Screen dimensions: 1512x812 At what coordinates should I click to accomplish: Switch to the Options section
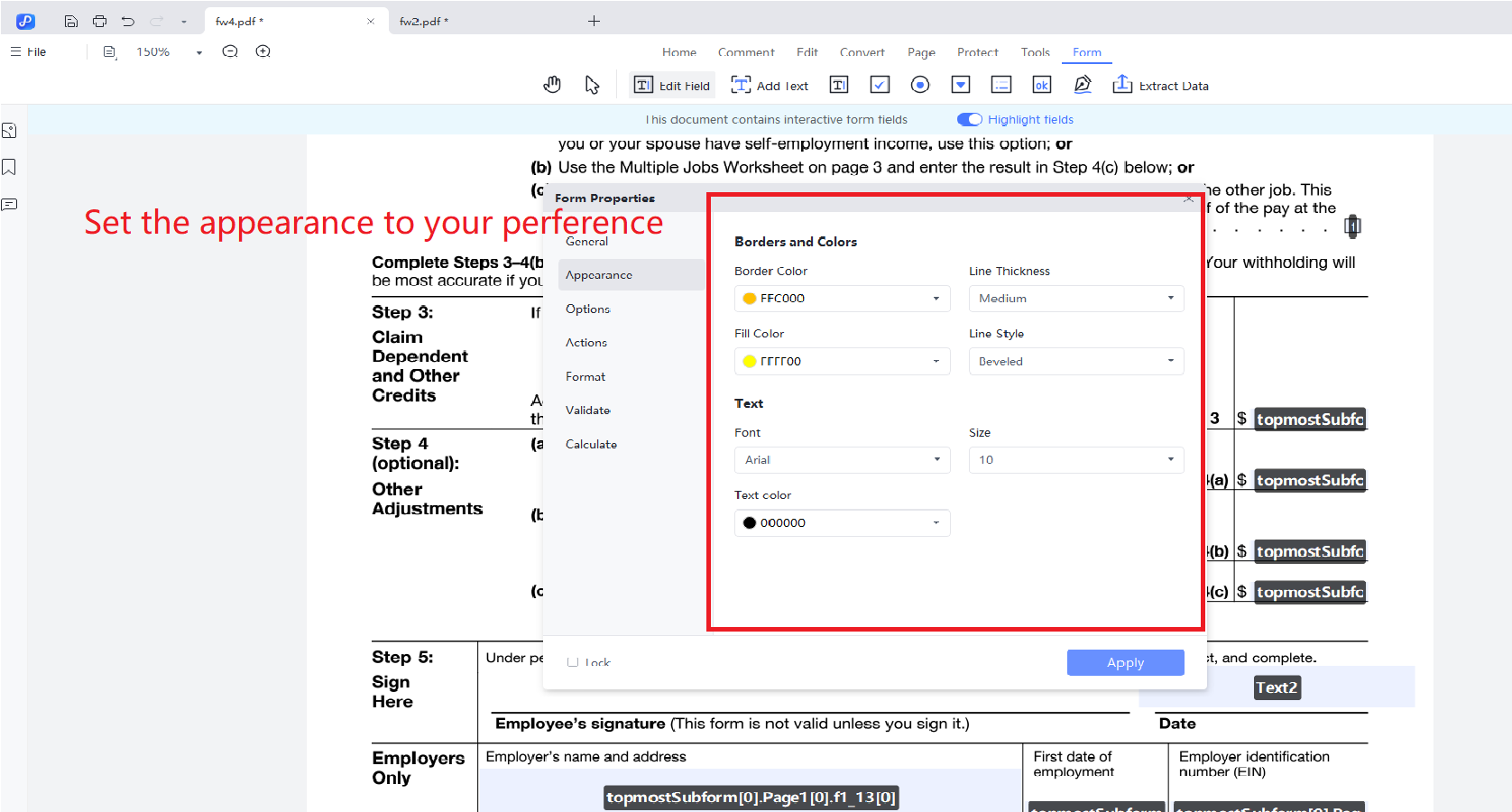click(588, 309)
